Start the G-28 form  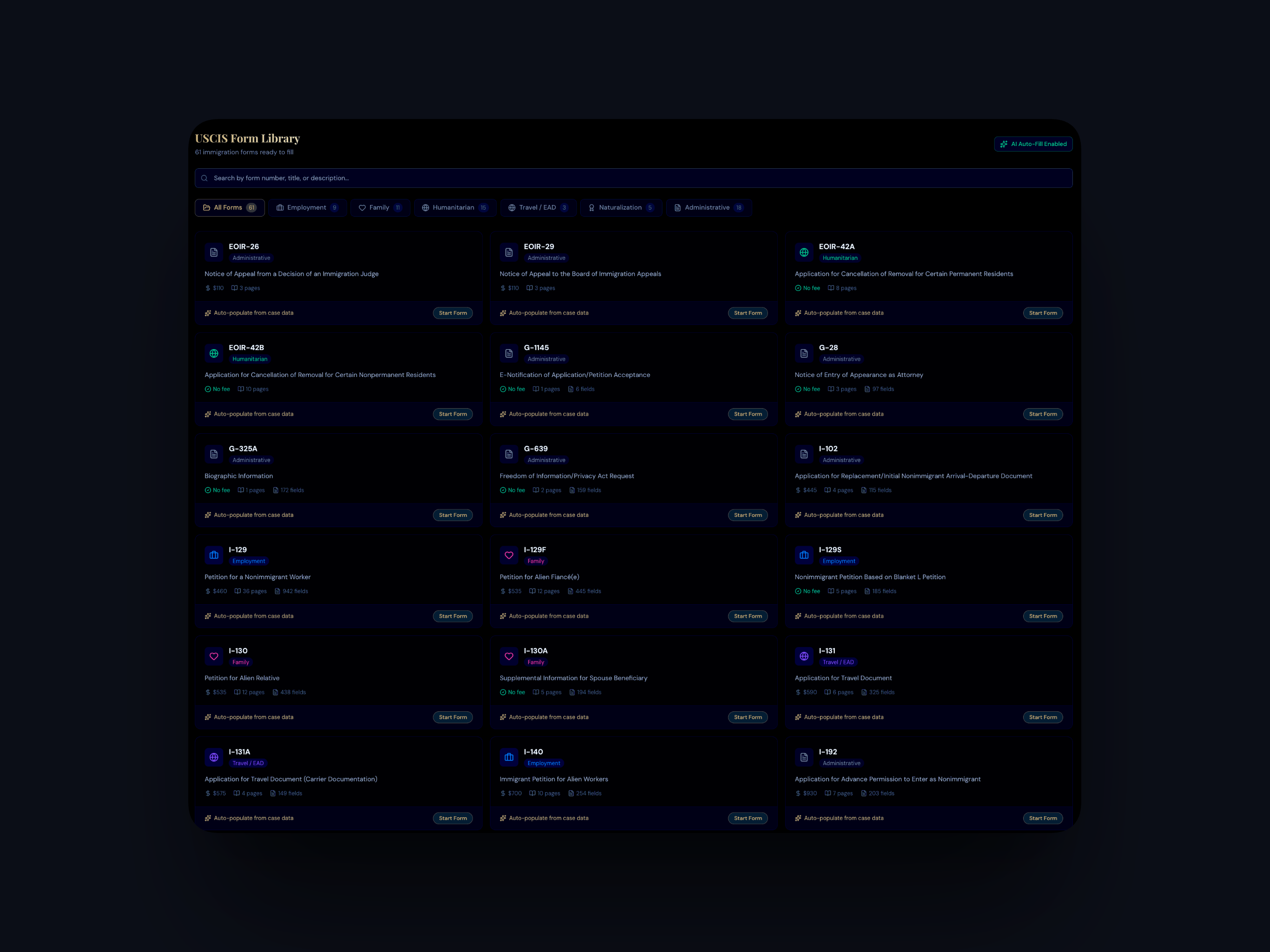coord(1043,414)
